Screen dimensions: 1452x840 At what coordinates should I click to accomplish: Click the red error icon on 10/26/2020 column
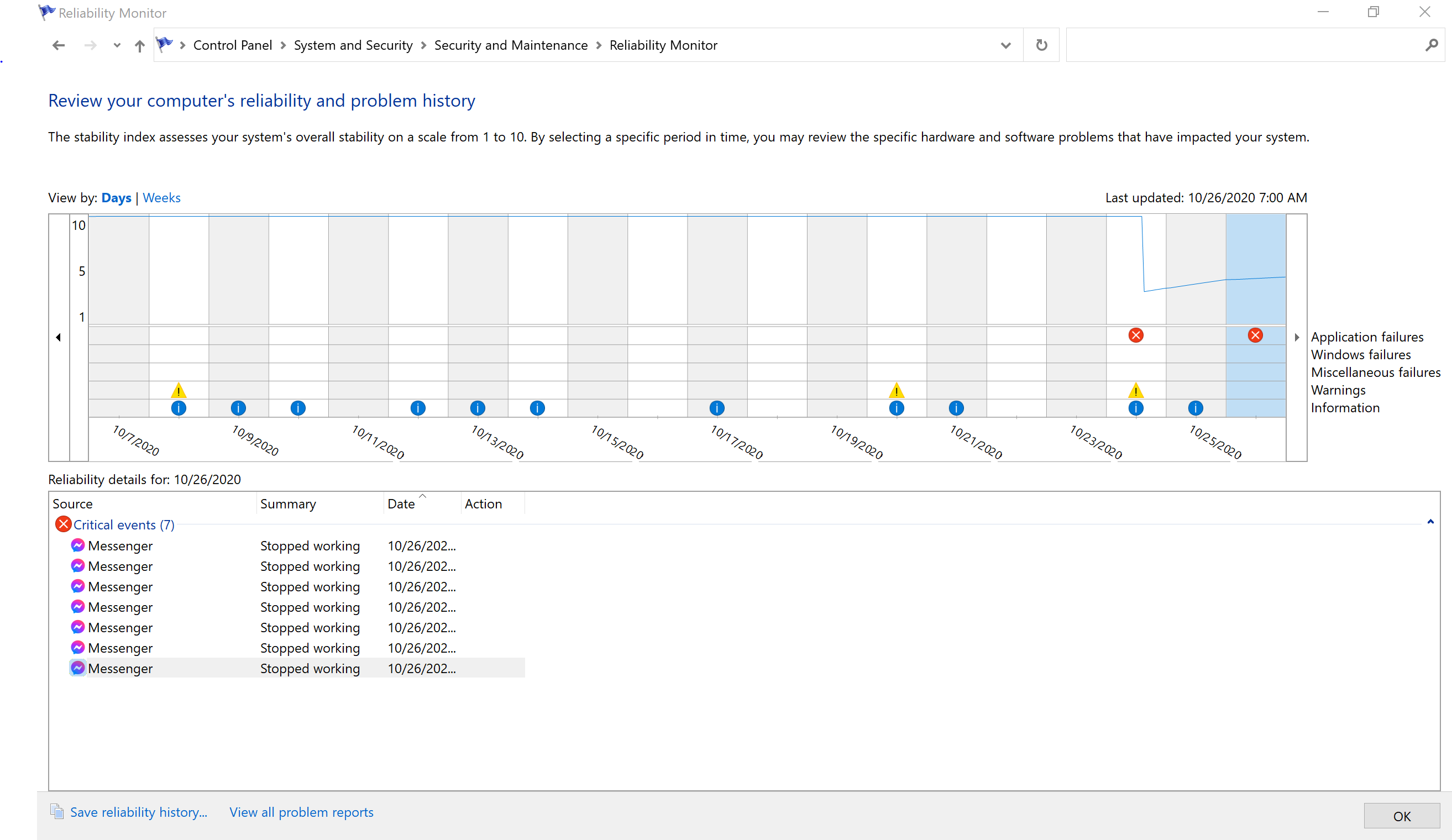[x=1255, y=335]
